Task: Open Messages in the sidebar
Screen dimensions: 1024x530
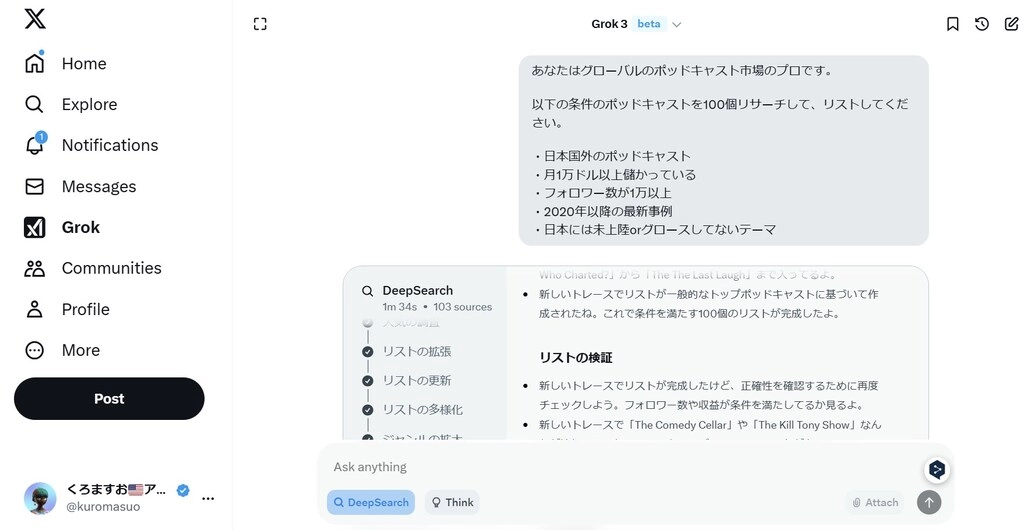Action: 80,187
